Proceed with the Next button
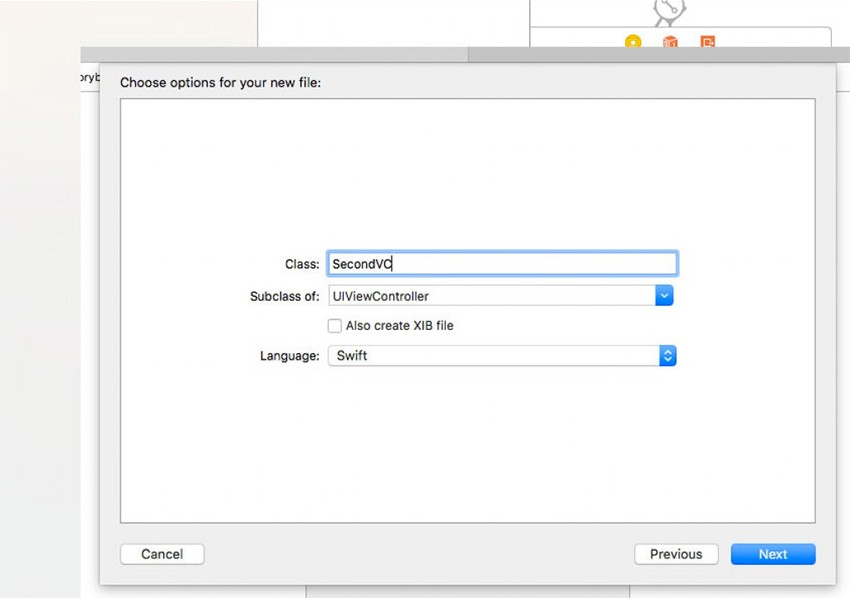The image size is (850, 598). coord(772,554)
